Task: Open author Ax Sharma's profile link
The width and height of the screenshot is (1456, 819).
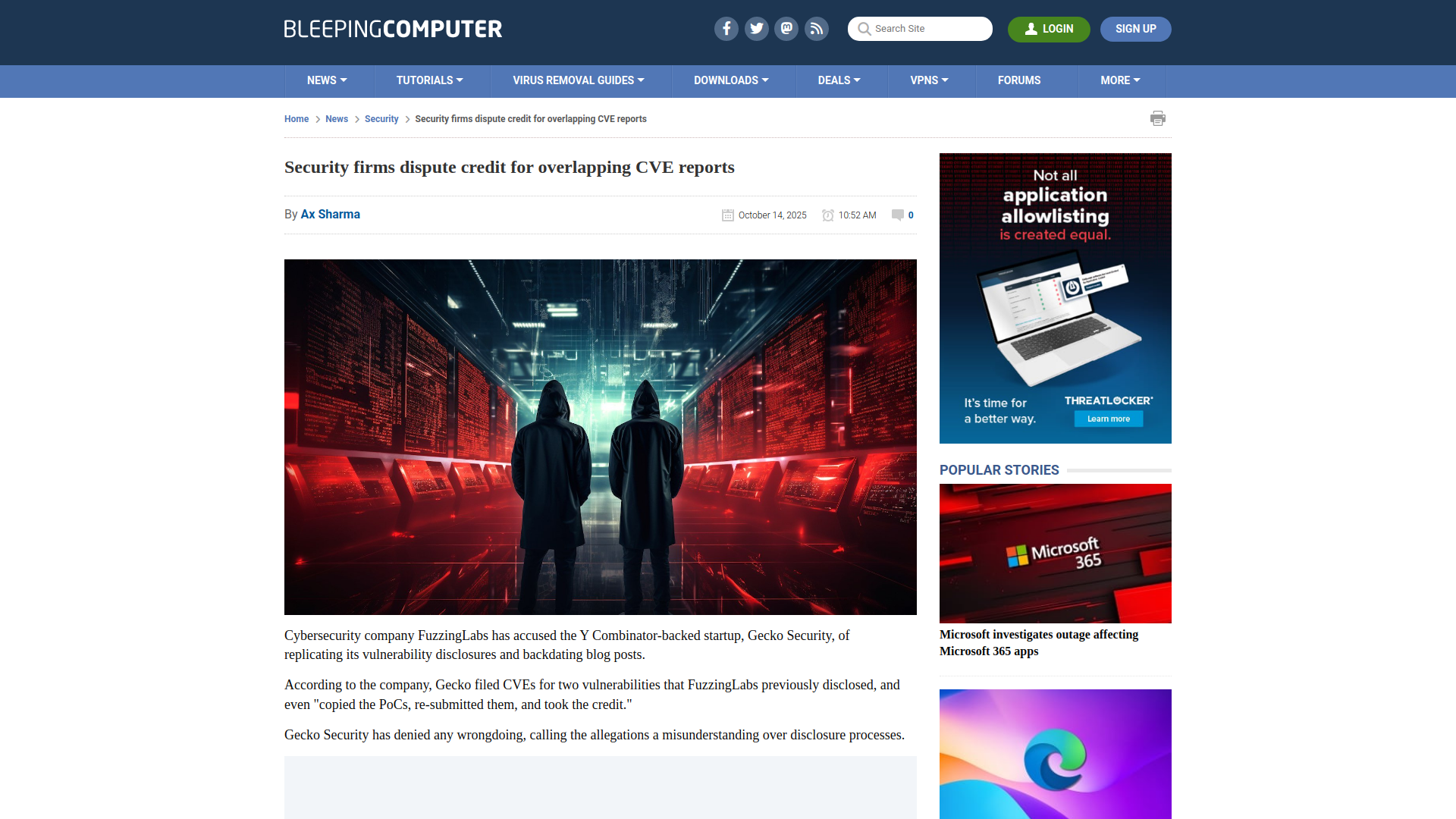Action: (x=330, y=215)
